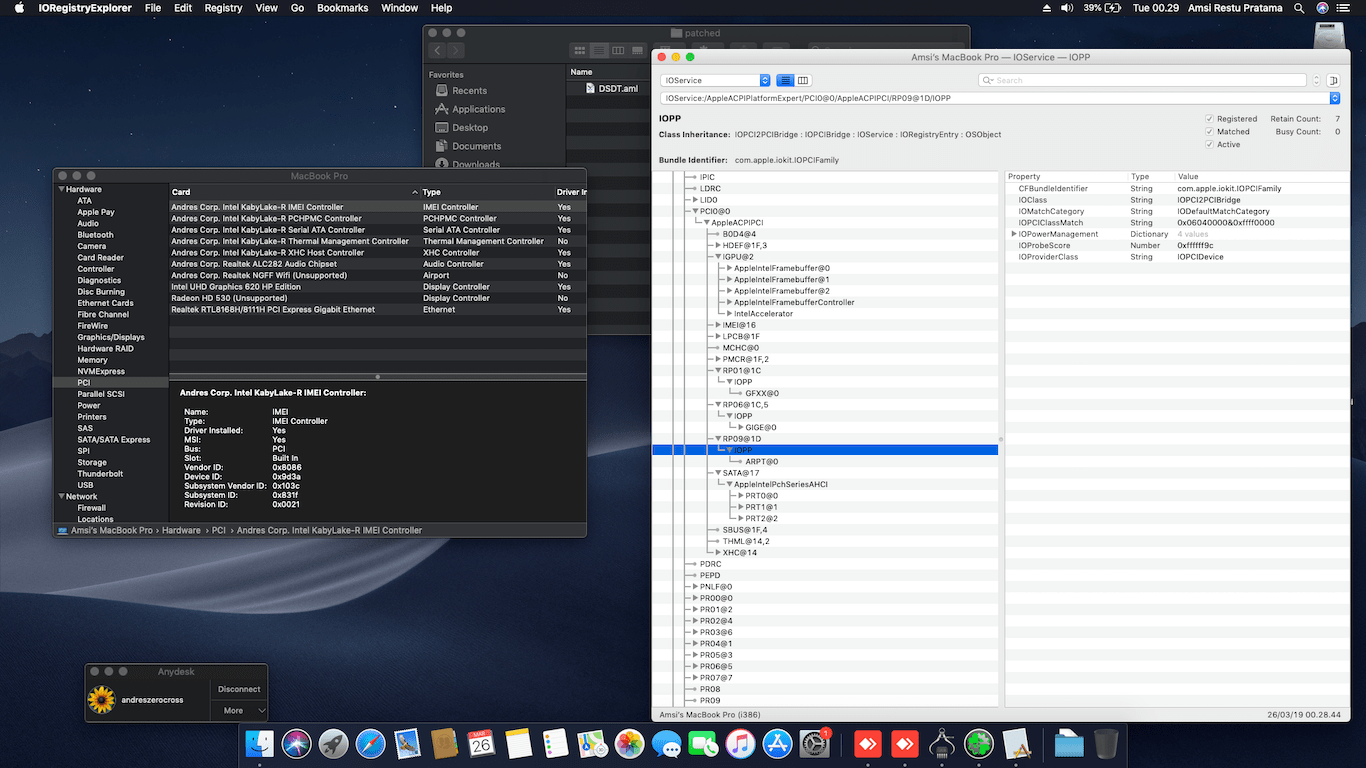
Task: Click Disconnect in the Anydesk window
Action: (239, 689)
